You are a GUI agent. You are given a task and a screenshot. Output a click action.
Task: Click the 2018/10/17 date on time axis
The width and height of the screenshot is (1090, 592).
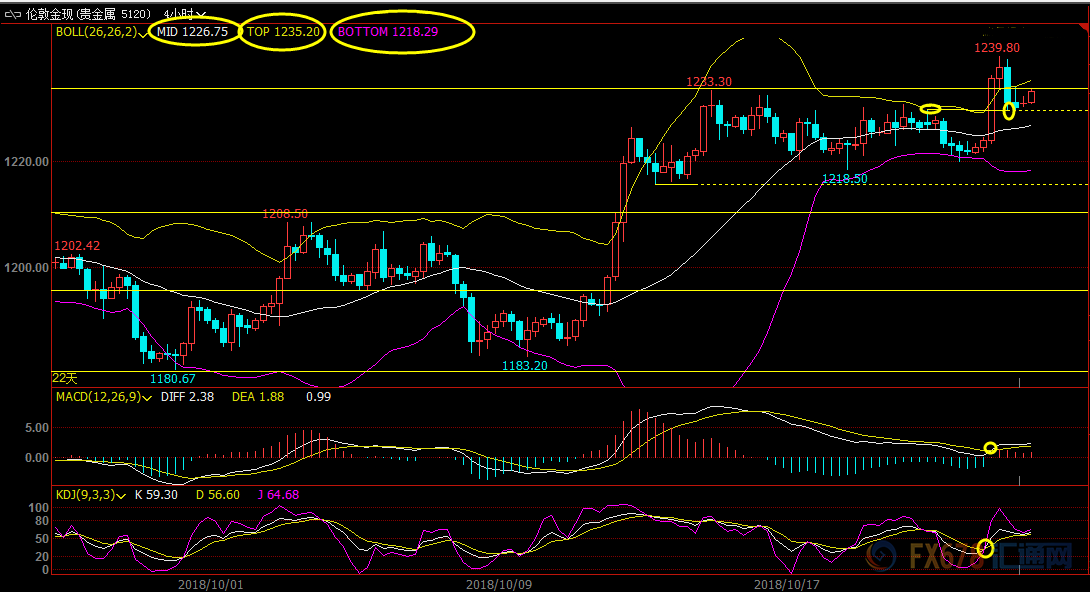pos(786,583)
